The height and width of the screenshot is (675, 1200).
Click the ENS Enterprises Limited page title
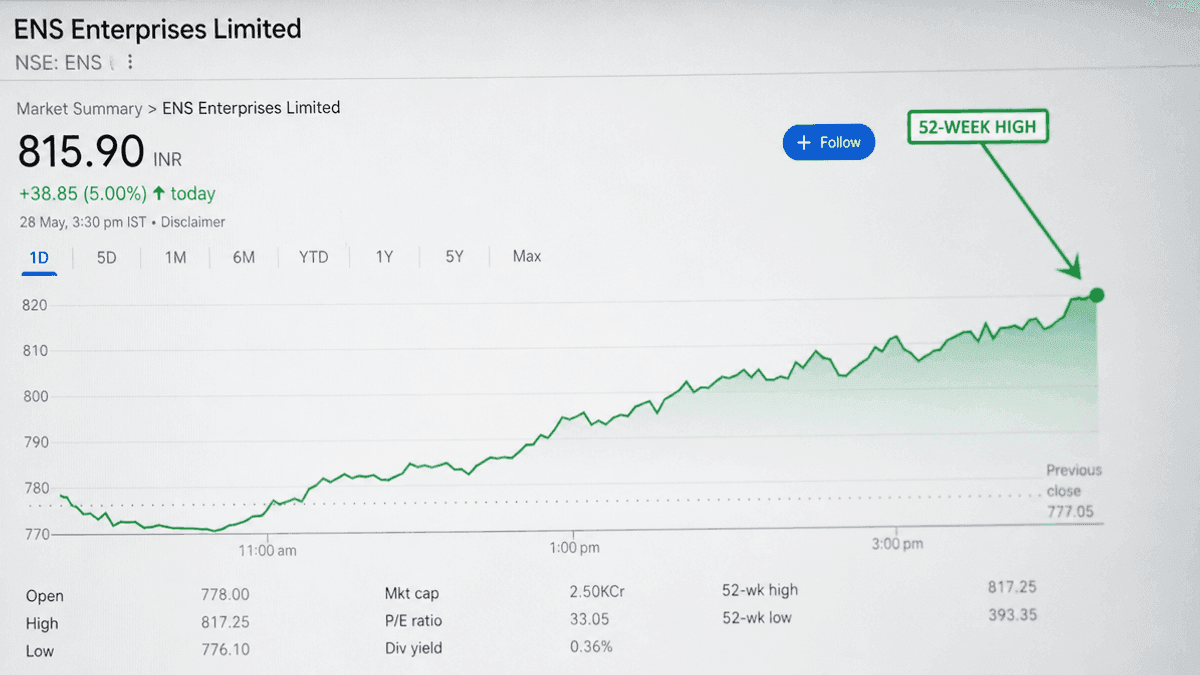[x=158, y=29]
